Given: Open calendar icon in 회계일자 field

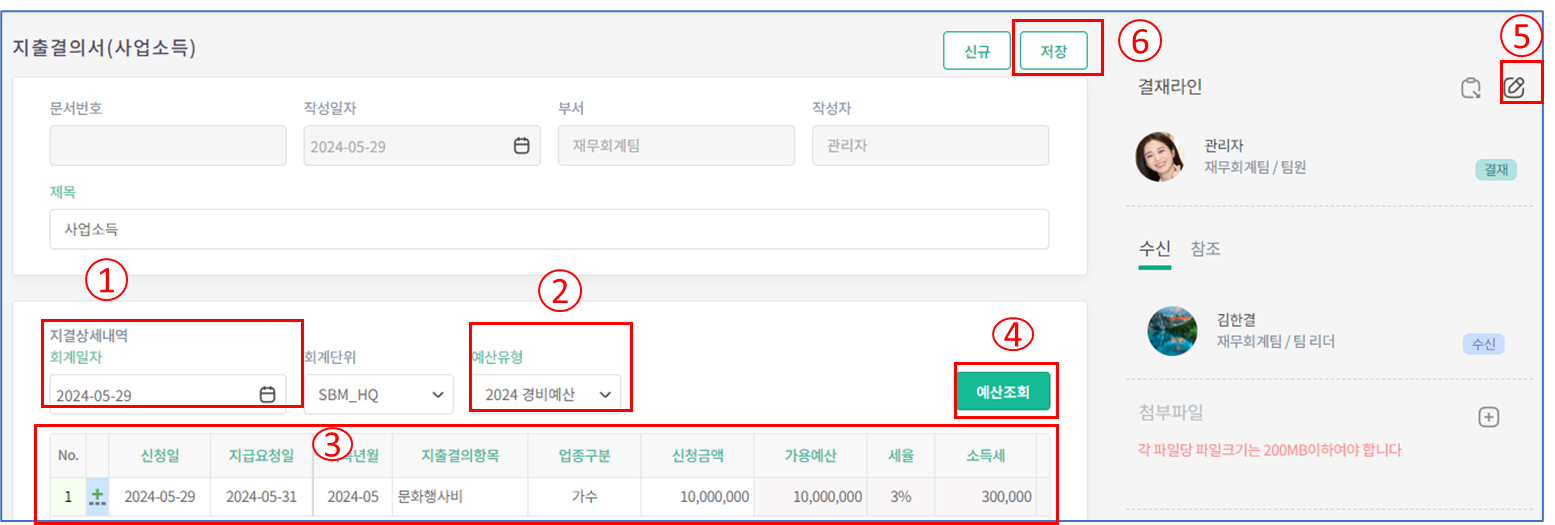Looking at the screenshot, I should point(267,394).
